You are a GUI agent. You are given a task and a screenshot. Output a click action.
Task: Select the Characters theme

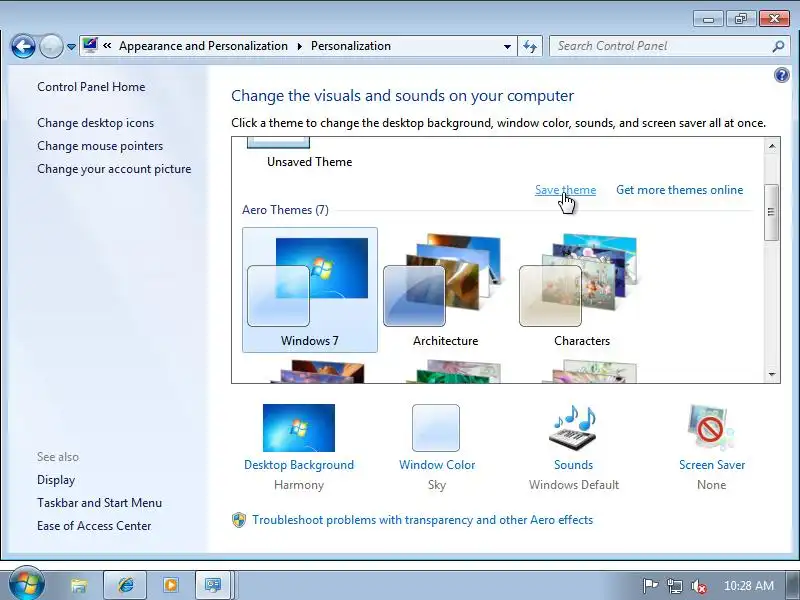[582, 290]
